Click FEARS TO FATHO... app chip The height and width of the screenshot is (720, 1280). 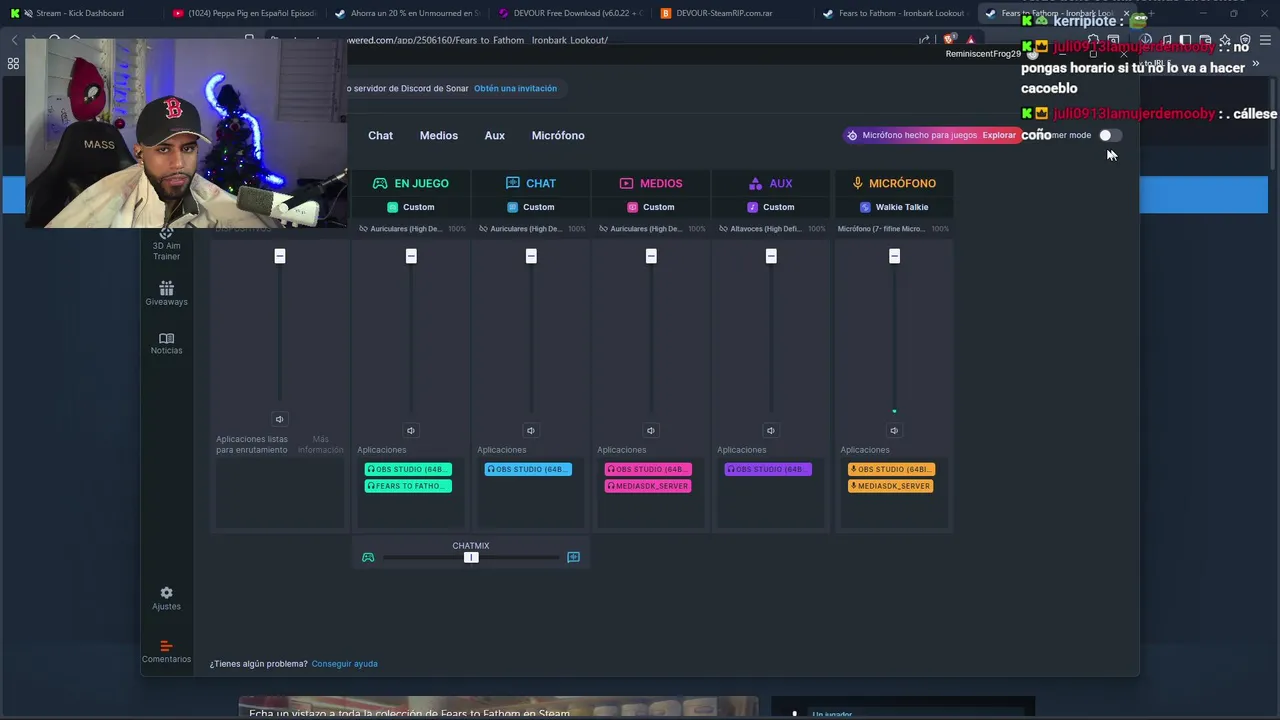coord(408,486)
